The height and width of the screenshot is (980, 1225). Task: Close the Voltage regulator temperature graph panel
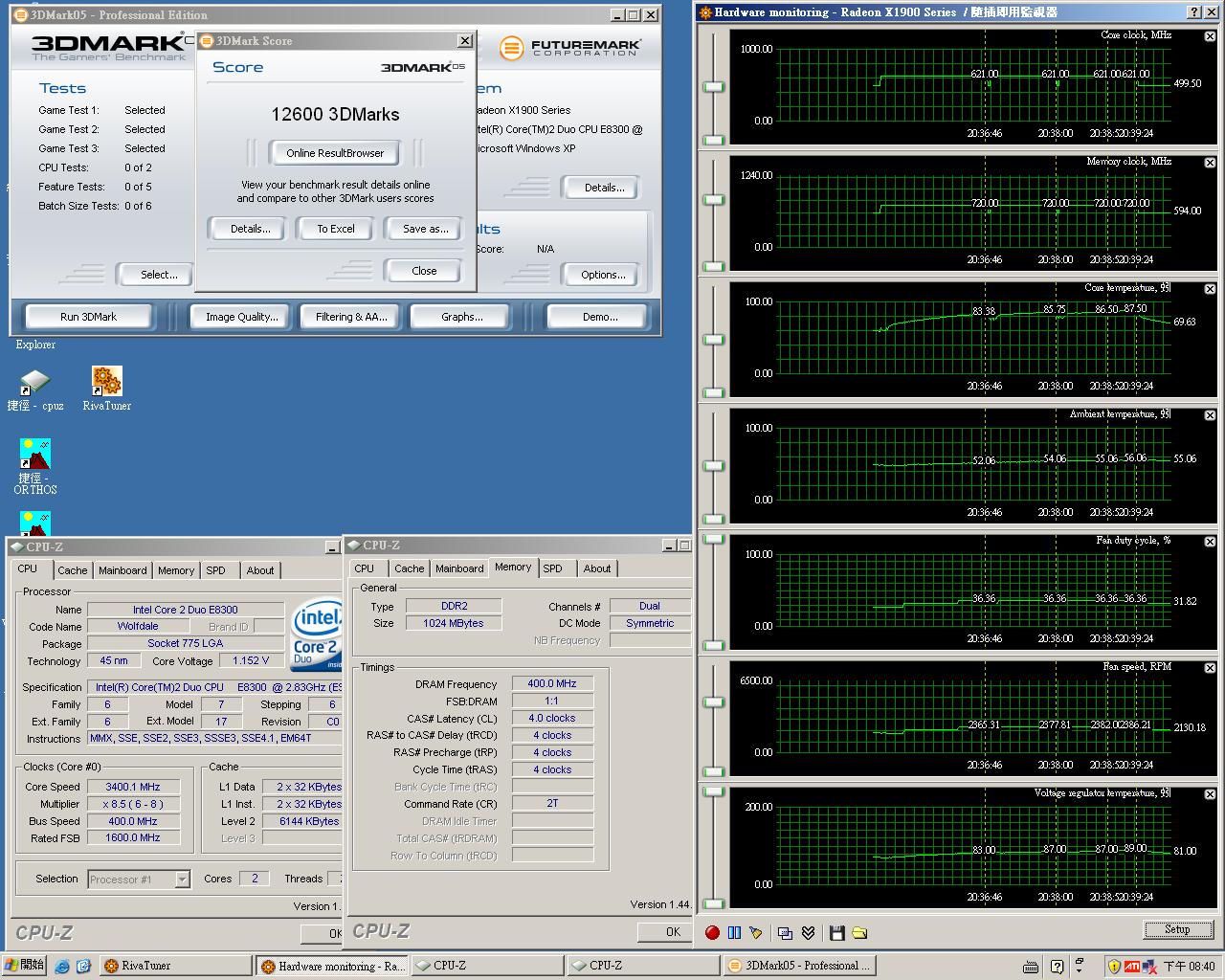pos(1210,794)
